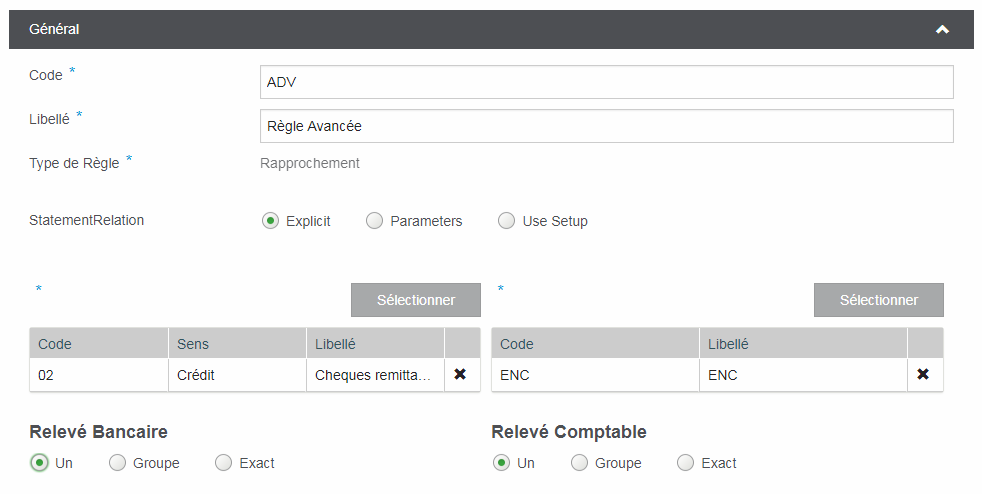
Task: Set Relevé Bancaire to Groupe
Action: click(117, 463)
